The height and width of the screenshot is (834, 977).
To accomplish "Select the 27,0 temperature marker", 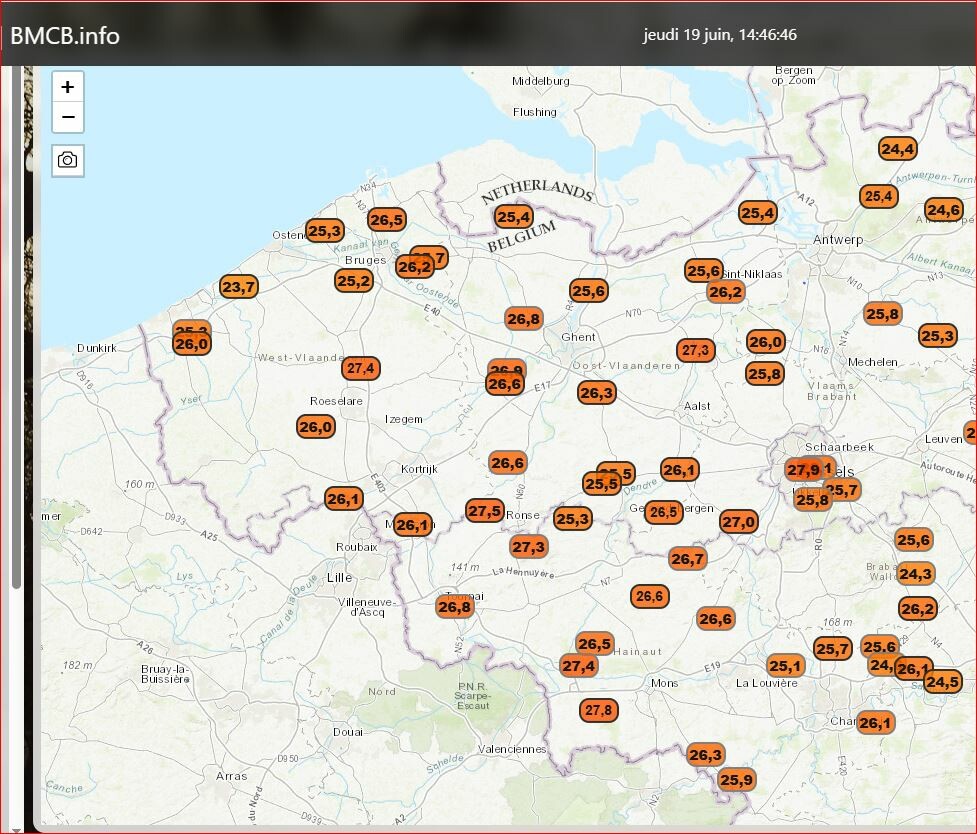I will [739, 521].
